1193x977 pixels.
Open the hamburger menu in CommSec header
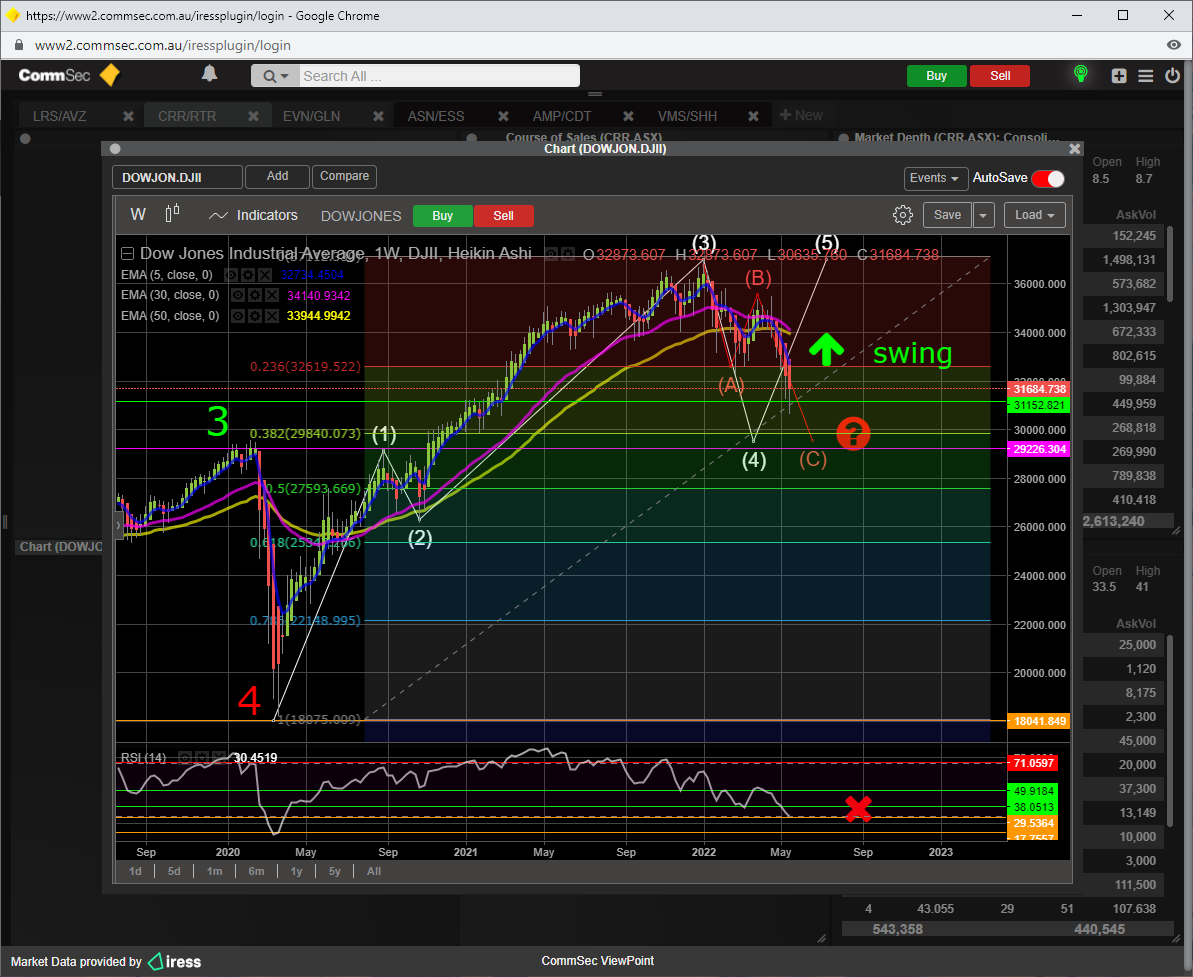[x=1146, y=75]
